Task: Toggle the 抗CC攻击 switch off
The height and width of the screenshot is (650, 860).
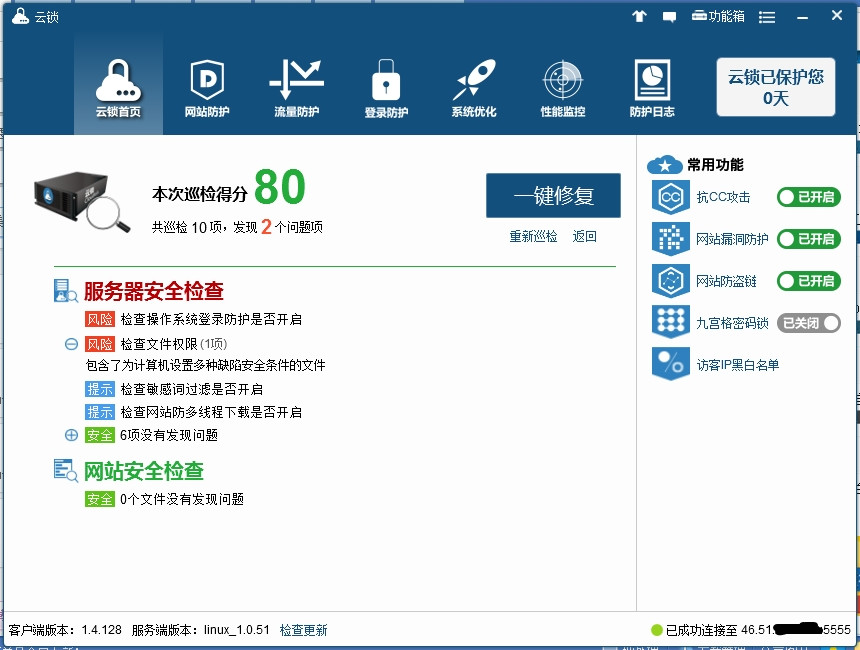Action: tap(808, 197)
